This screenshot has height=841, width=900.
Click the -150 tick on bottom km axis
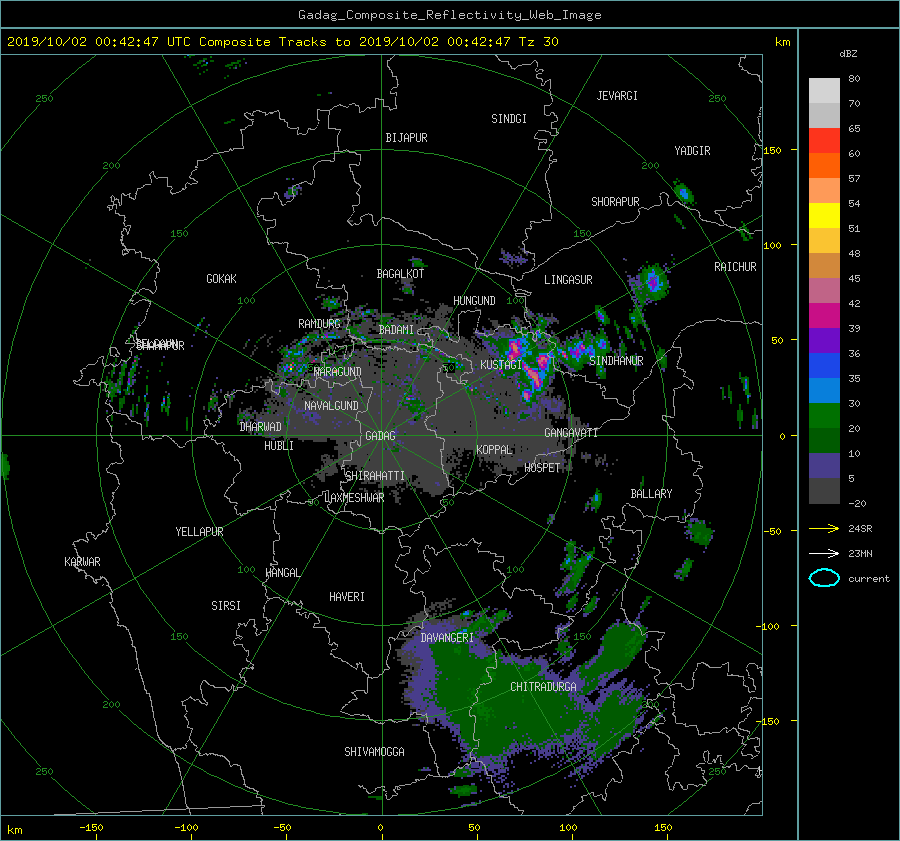pos(91,828)
